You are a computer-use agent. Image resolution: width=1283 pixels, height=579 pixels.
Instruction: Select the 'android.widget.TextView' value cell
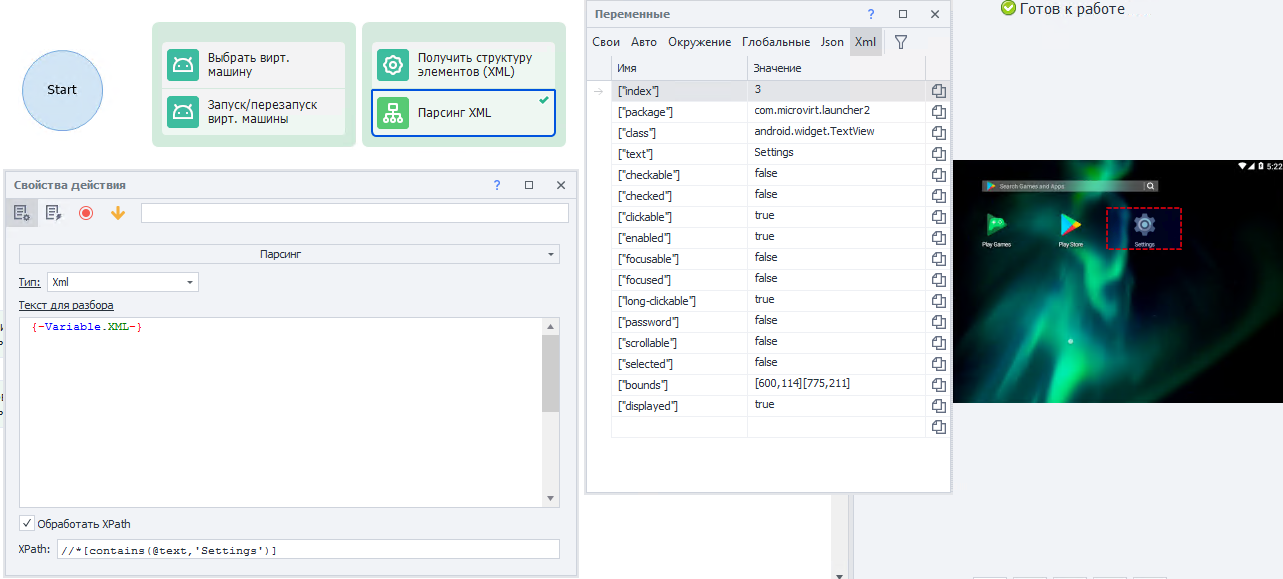tap(836, 133)
